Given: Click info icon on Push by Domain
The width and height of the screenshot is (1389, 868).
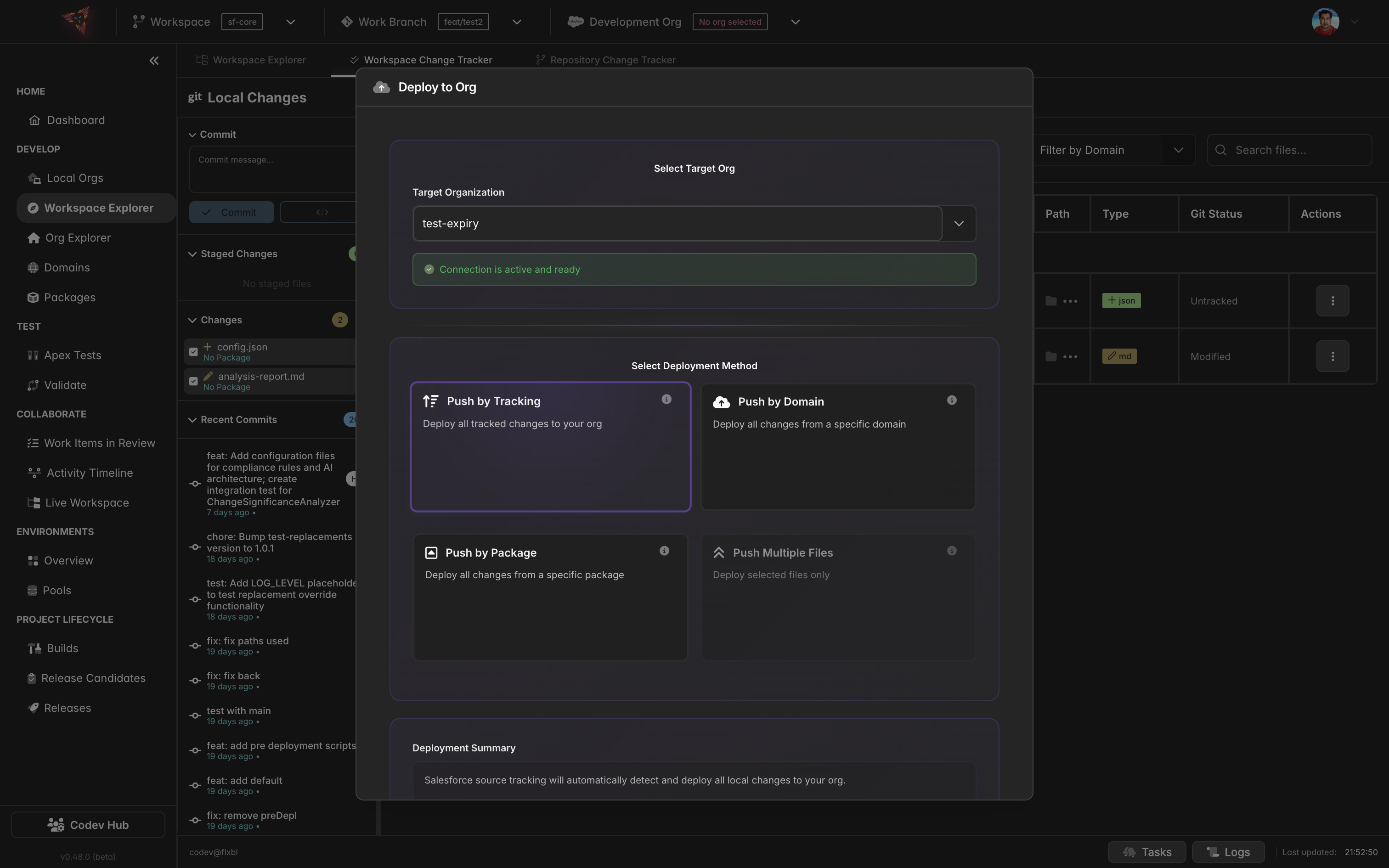Looking at the screenshot, I should click(952, 400).
